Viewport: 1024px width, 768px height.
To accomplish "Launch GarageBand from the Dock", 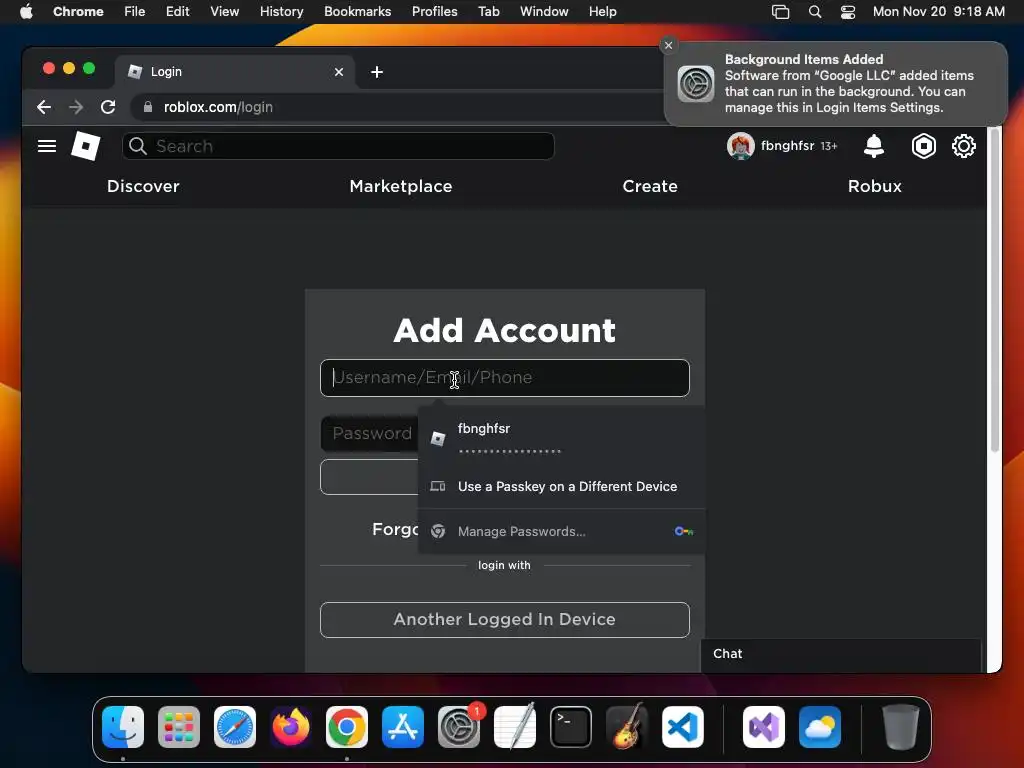I will click(x=627, y=727).
